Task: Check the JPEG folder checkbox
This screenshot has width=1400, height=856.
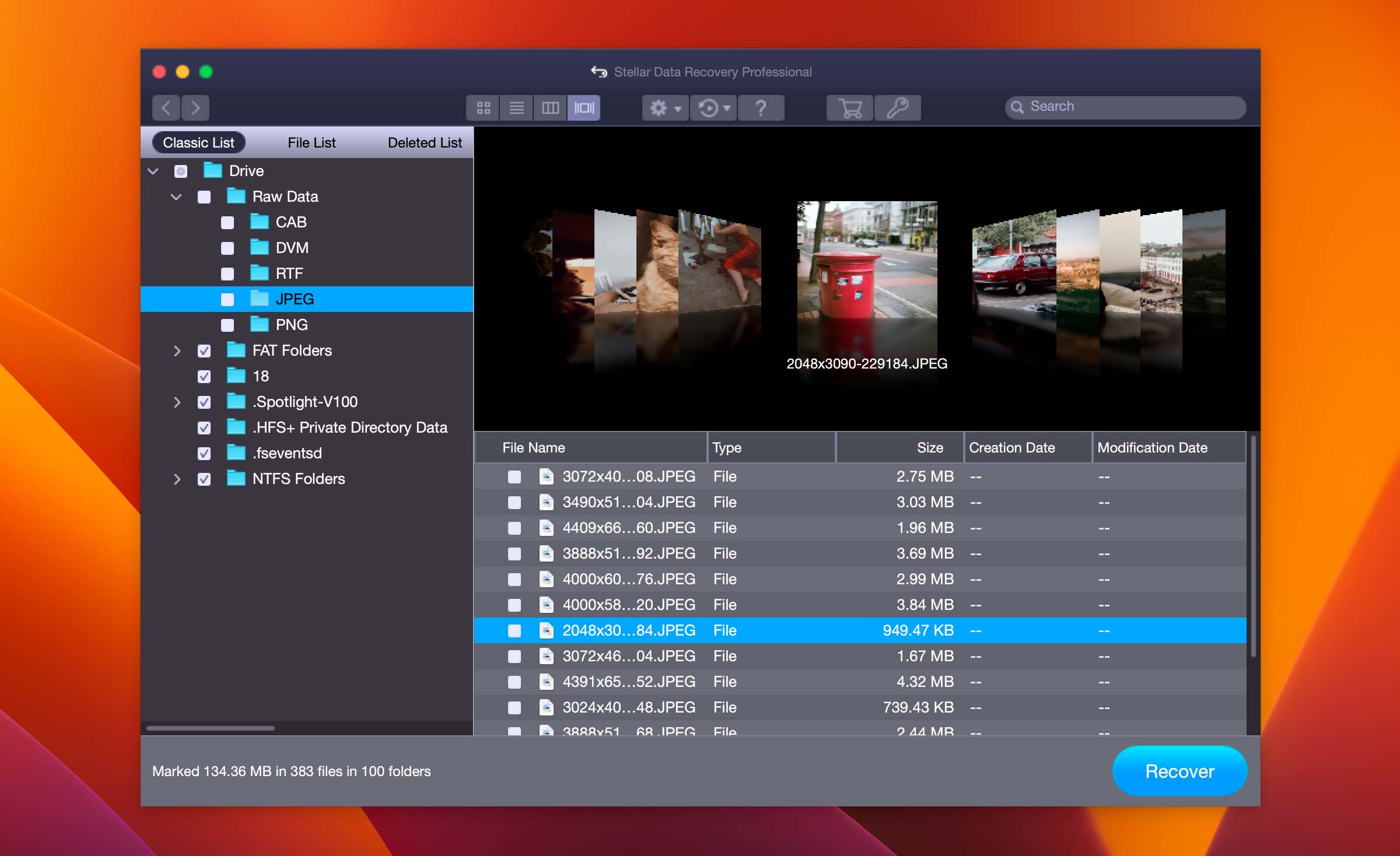Action: (228, 300)
